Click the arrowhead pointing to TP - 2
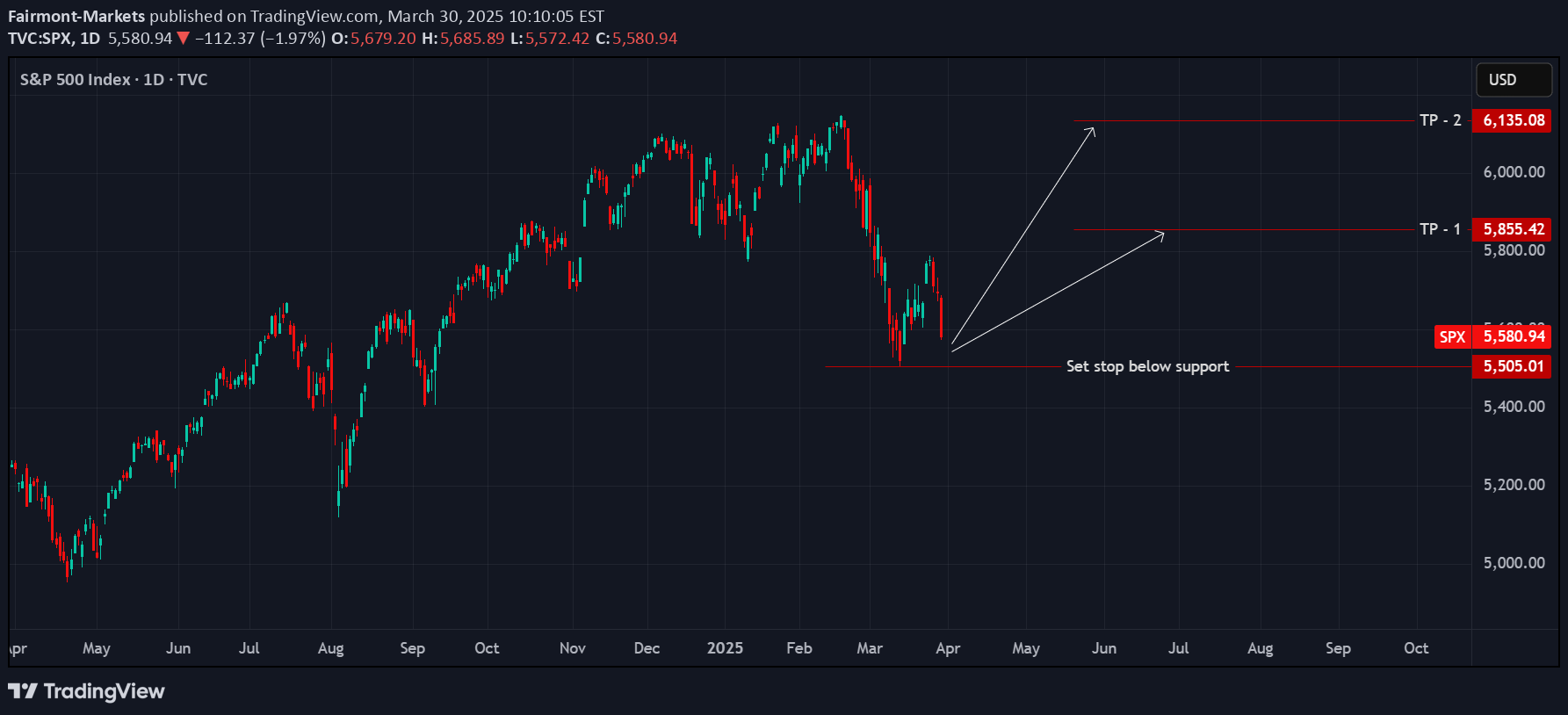Image resolution: width=1568 pixels, height=715 pixels. 1090,132
